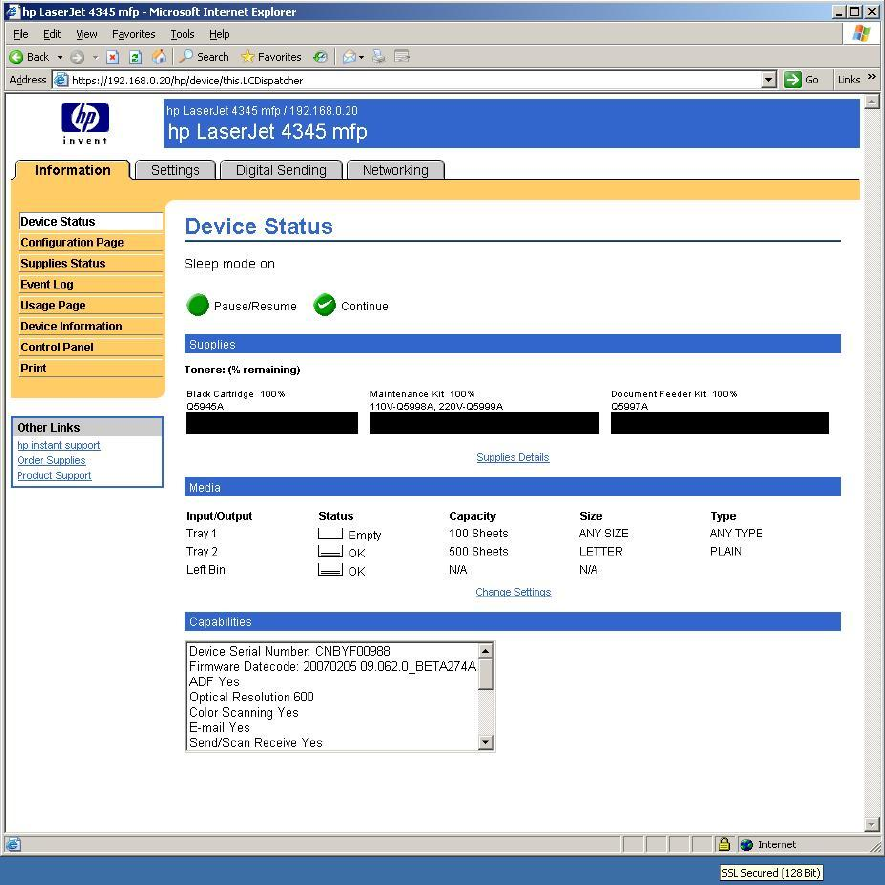This screenshot has height=885, width=885.
Task: Open Favorites star in toolbar
Action: pyautogui.click(x=271, y=57)
